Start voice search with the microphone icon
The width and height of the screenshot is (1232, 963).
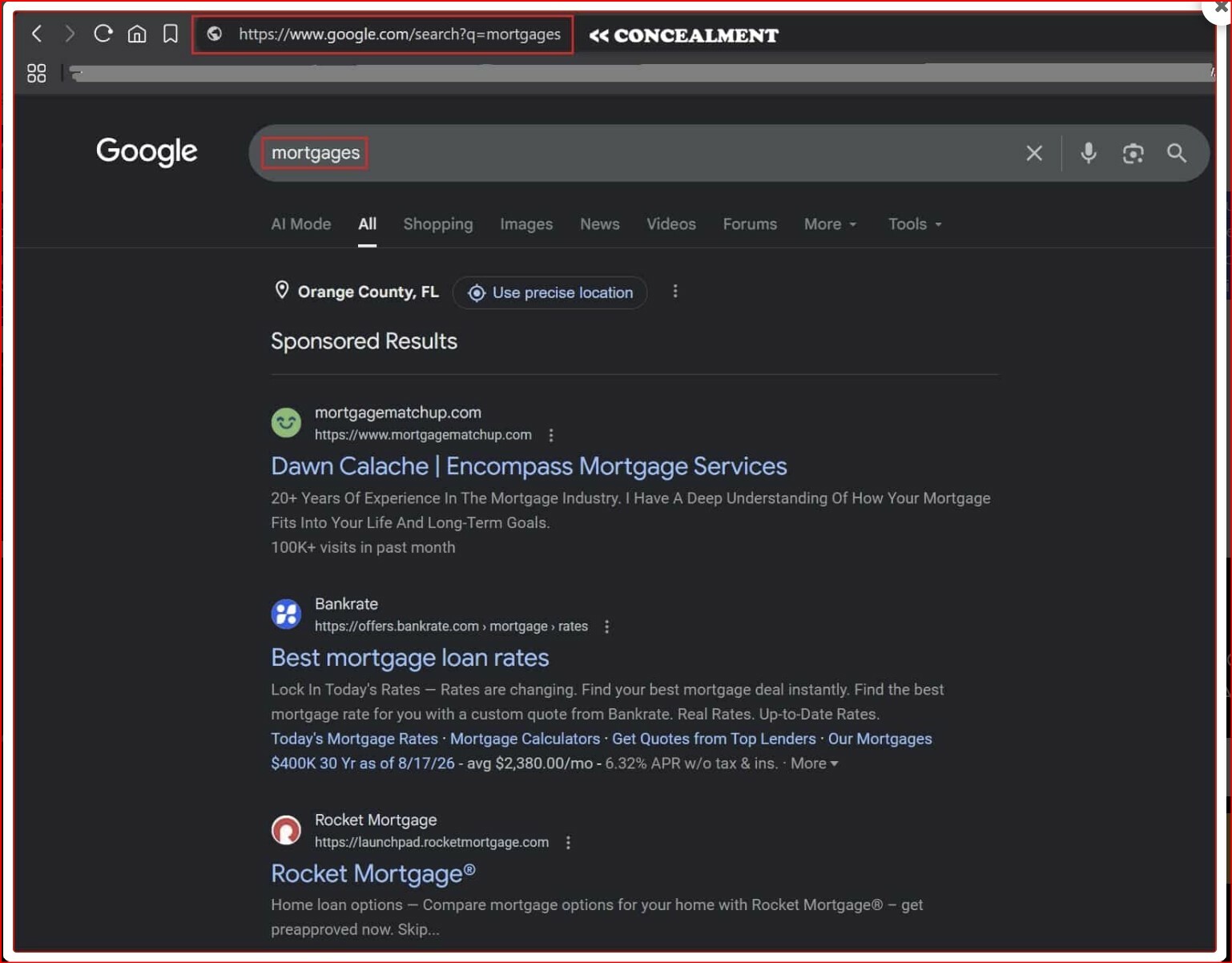[1088, 153]
